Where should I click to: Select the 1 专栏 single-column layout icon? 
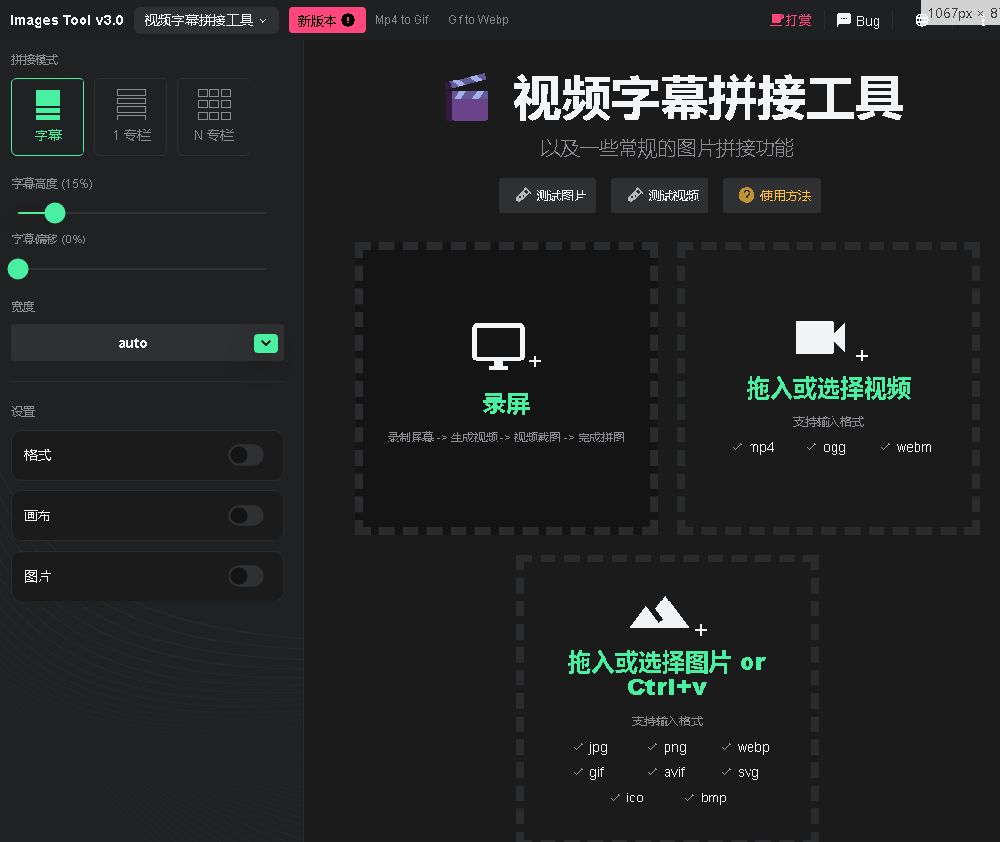pyautogui.click(x=131, y=105)
